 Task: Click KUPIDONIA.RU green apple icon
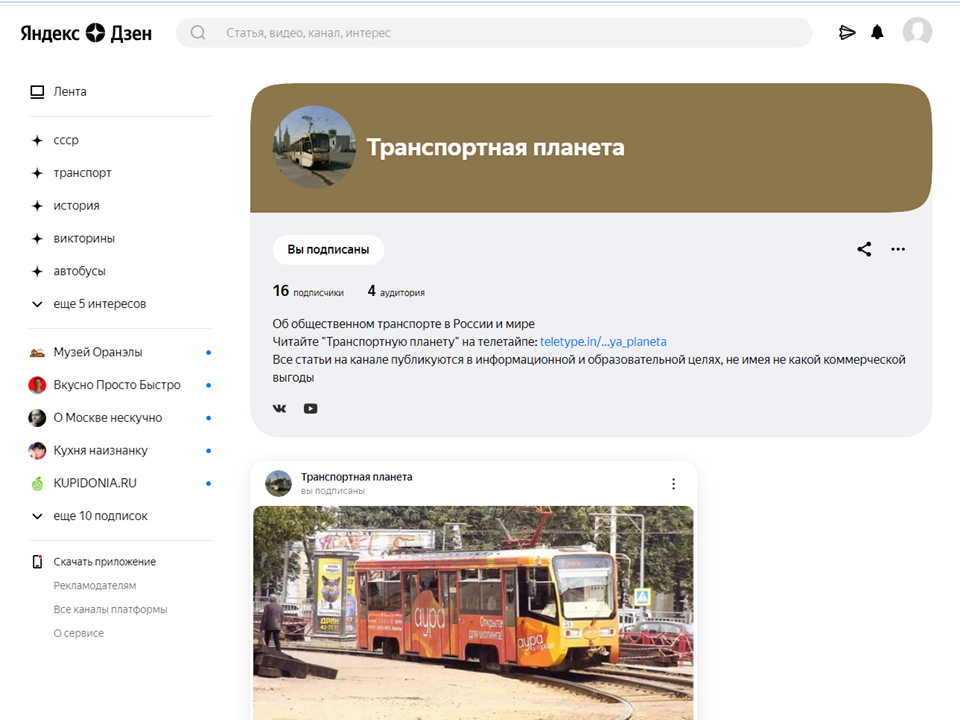click(37, 483)
